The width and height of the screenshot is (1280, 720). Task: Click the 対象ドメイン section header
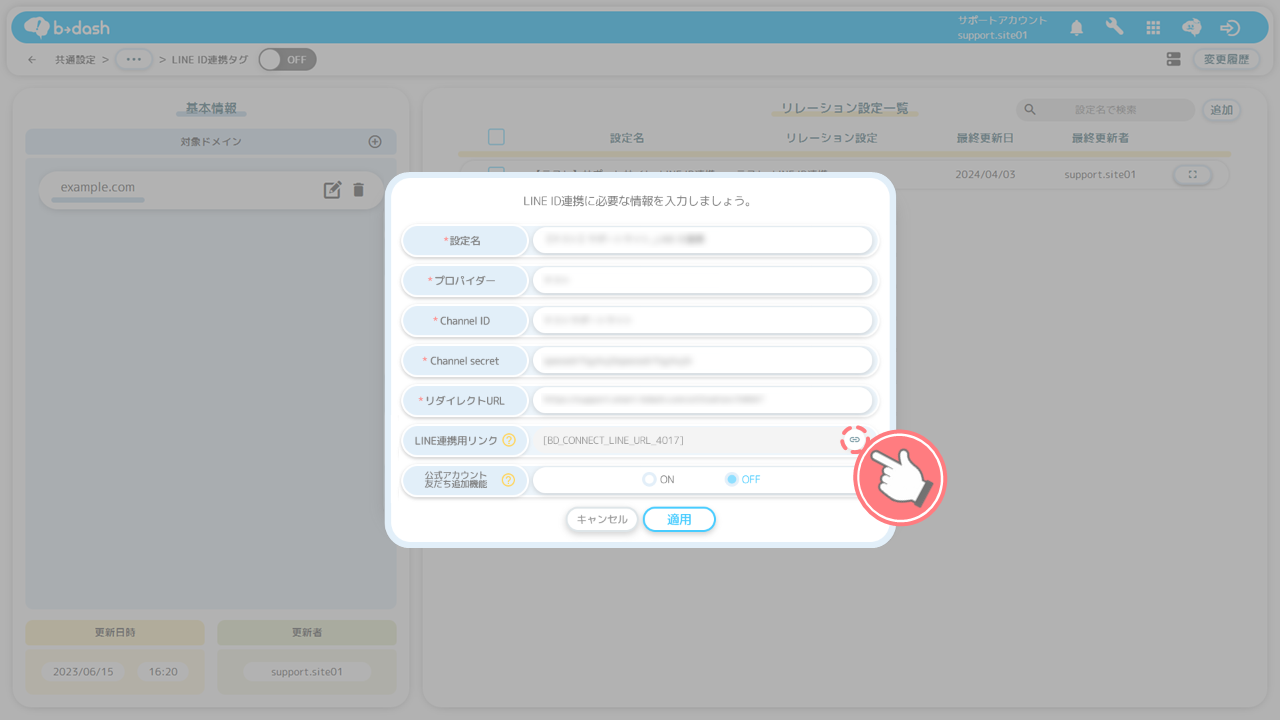[211, 142]
